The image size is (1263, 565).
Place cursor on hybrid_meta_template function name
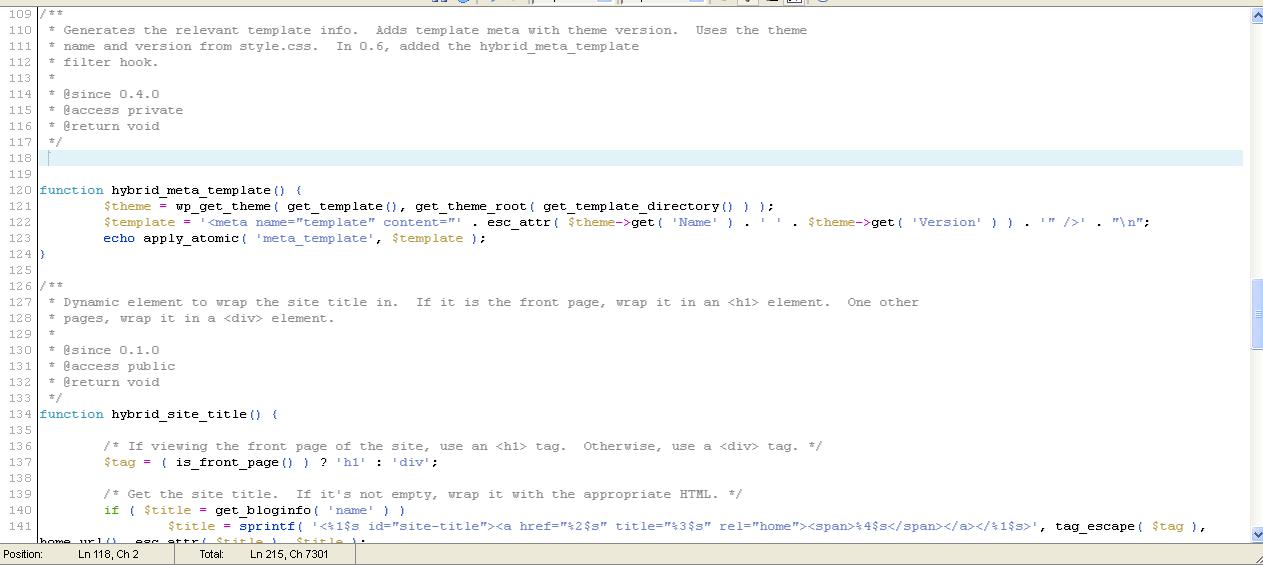coord(191,190)
